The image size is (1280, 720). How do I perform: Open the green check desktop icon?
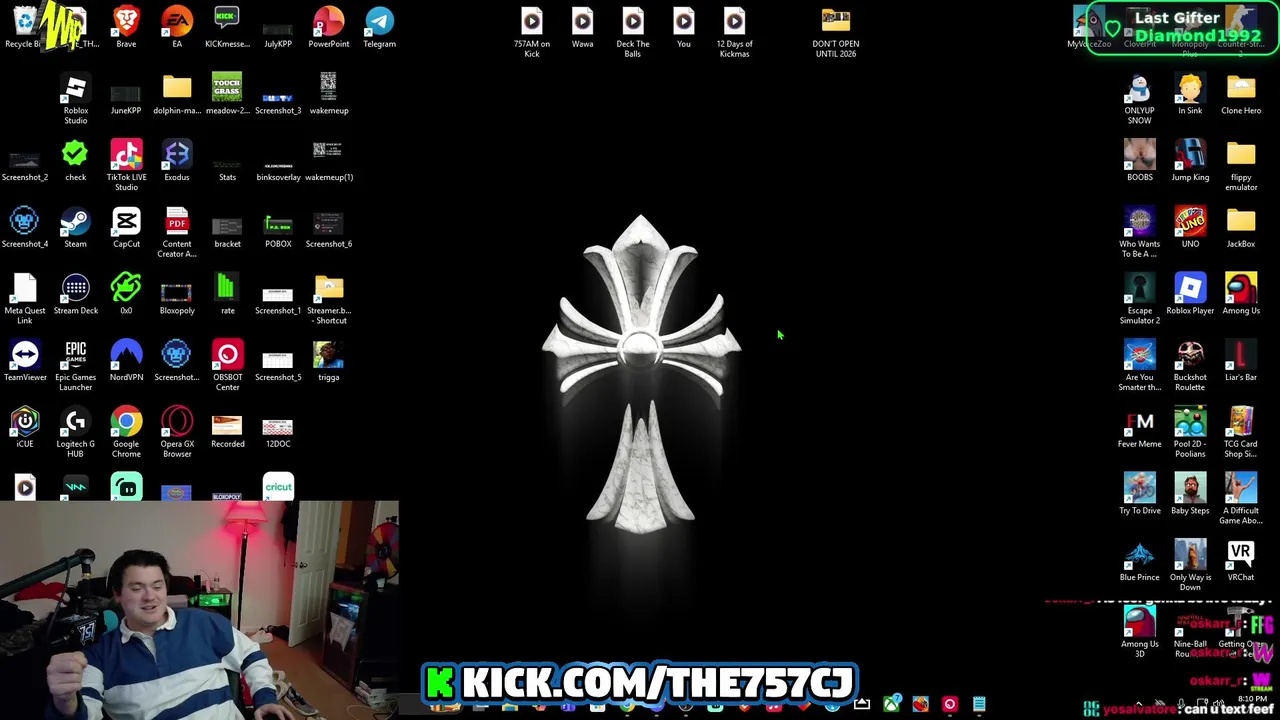(76, 160)
